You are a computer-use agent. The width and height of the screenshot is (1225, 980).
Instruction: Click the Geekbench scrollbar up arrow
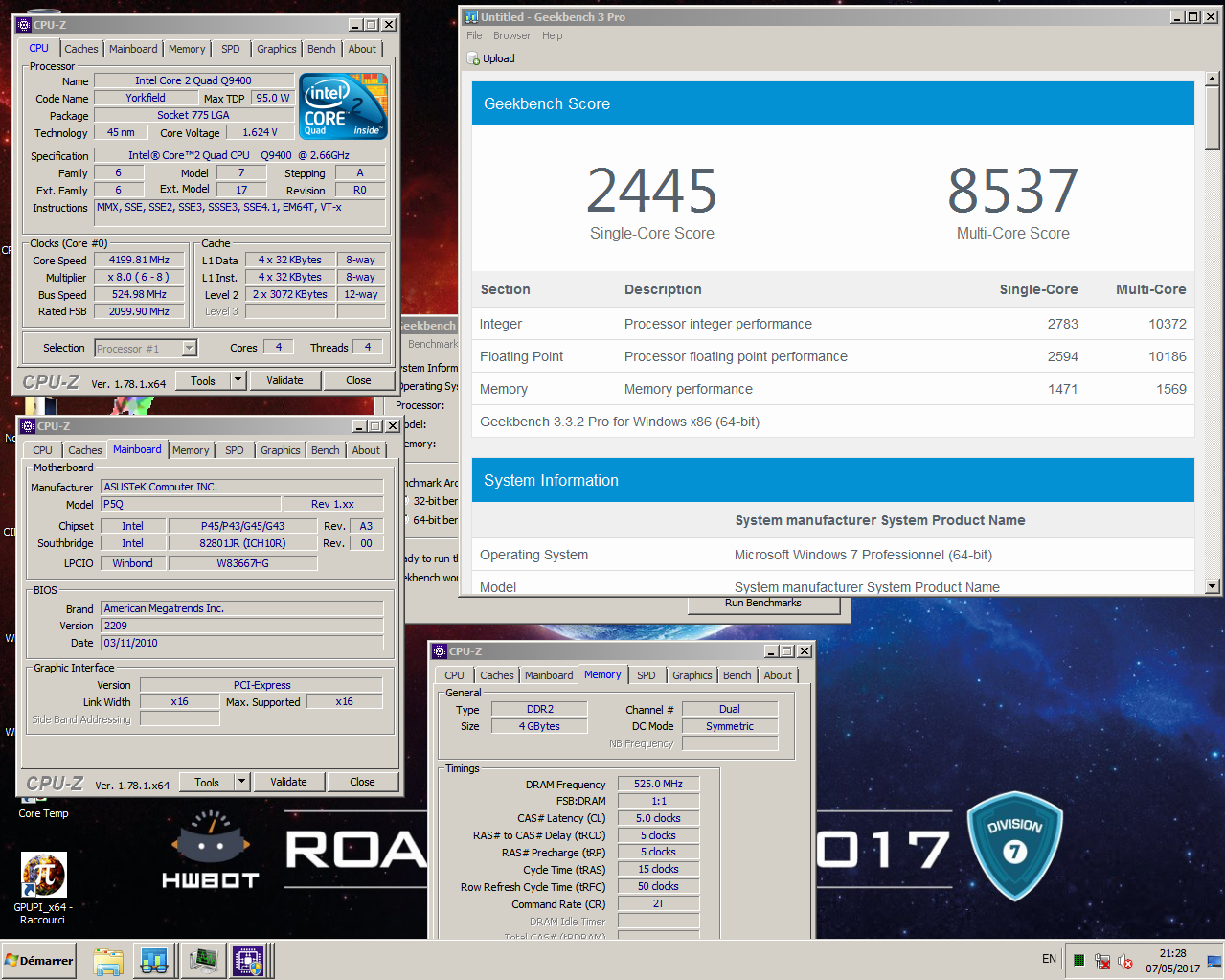click(x=1213, y=79)
